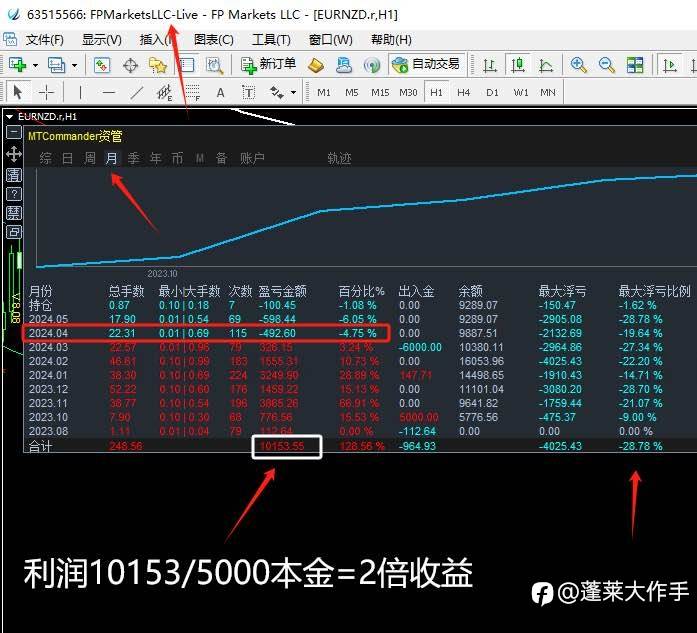Open the 帮助(H) menu
Viewport: 697px width, 633px height.
pyautogui.click(x=391, y=40)
